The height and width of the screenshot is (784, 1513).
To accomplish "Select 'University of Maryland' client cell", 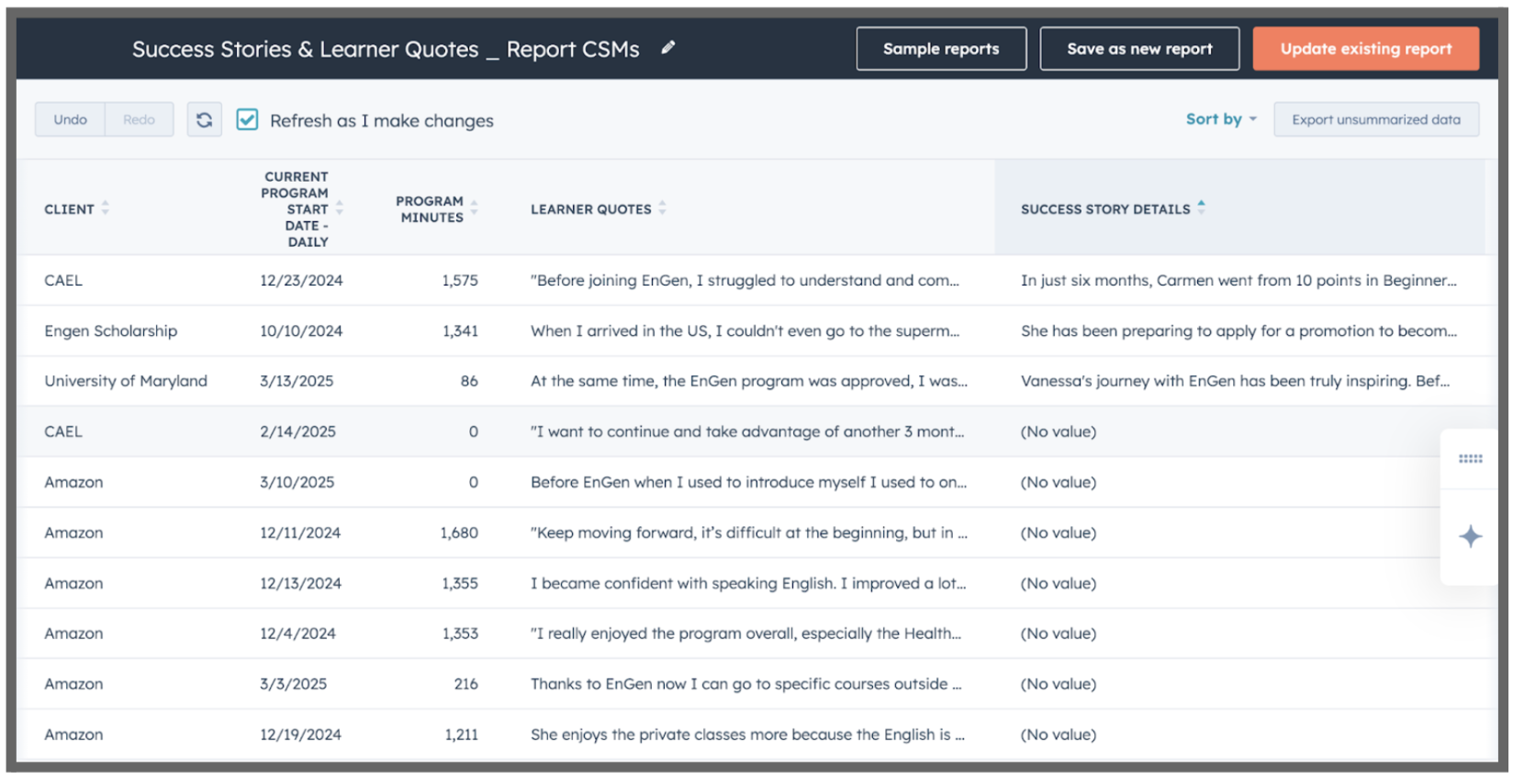I will pos(126,381).
